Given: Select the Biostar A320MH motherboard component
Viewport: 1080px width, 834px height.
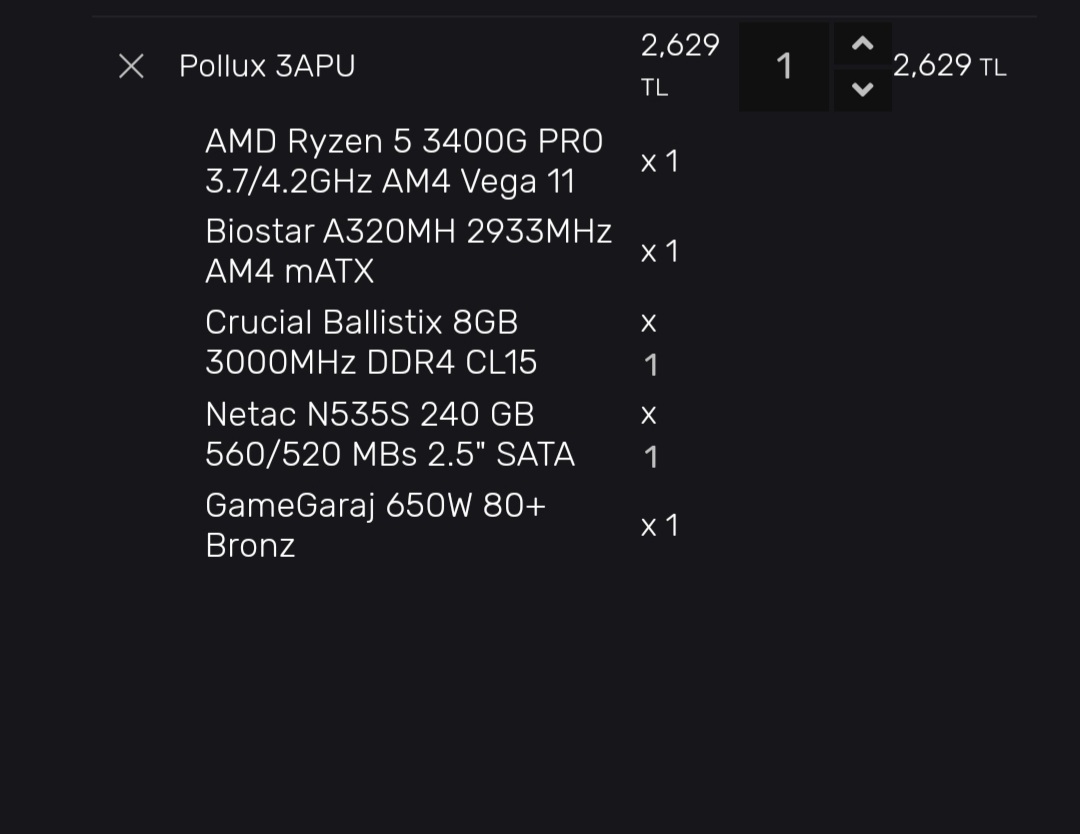Looking at the screenshot, I should (408, 232).
